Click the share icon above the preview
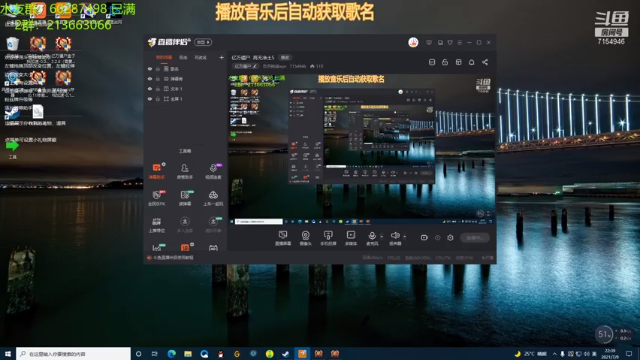 point(485,62)
